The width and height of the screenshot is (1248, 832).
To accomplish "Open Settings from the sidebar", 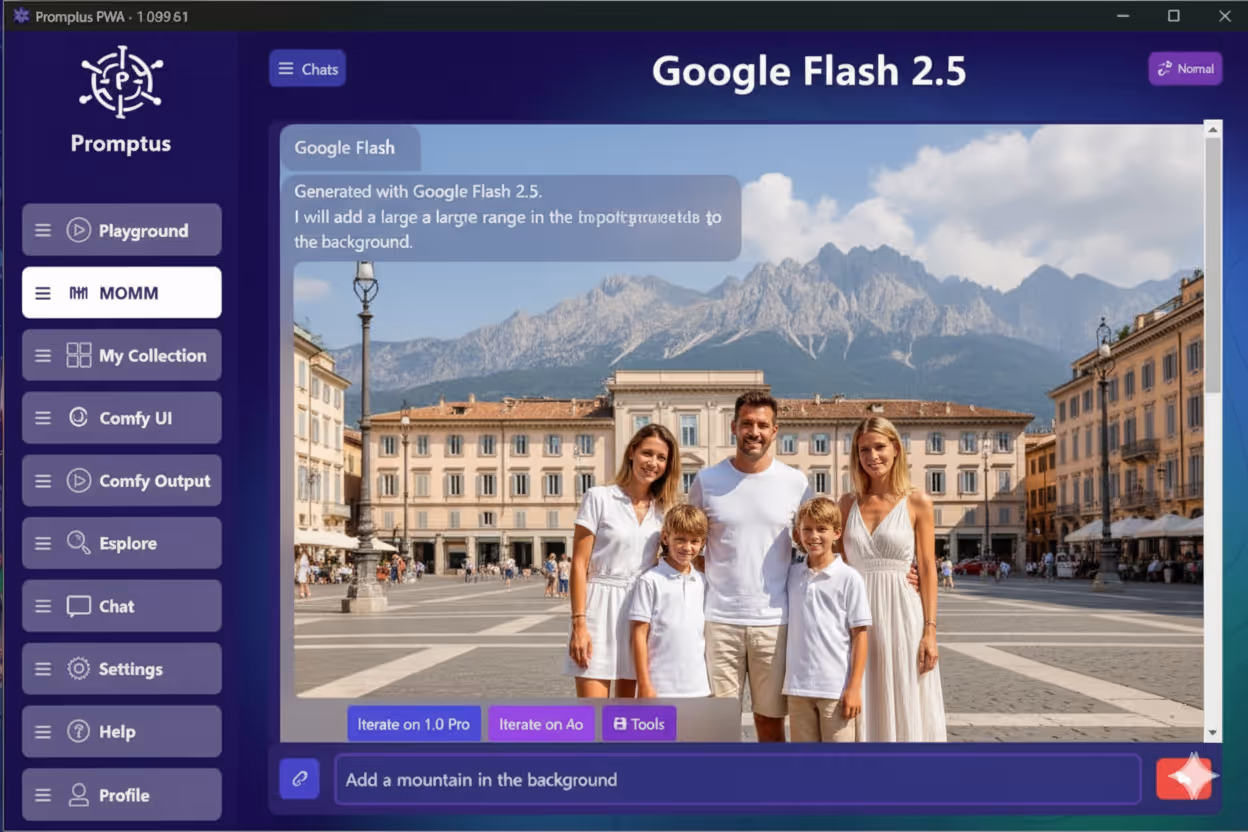I will [122, 669].
